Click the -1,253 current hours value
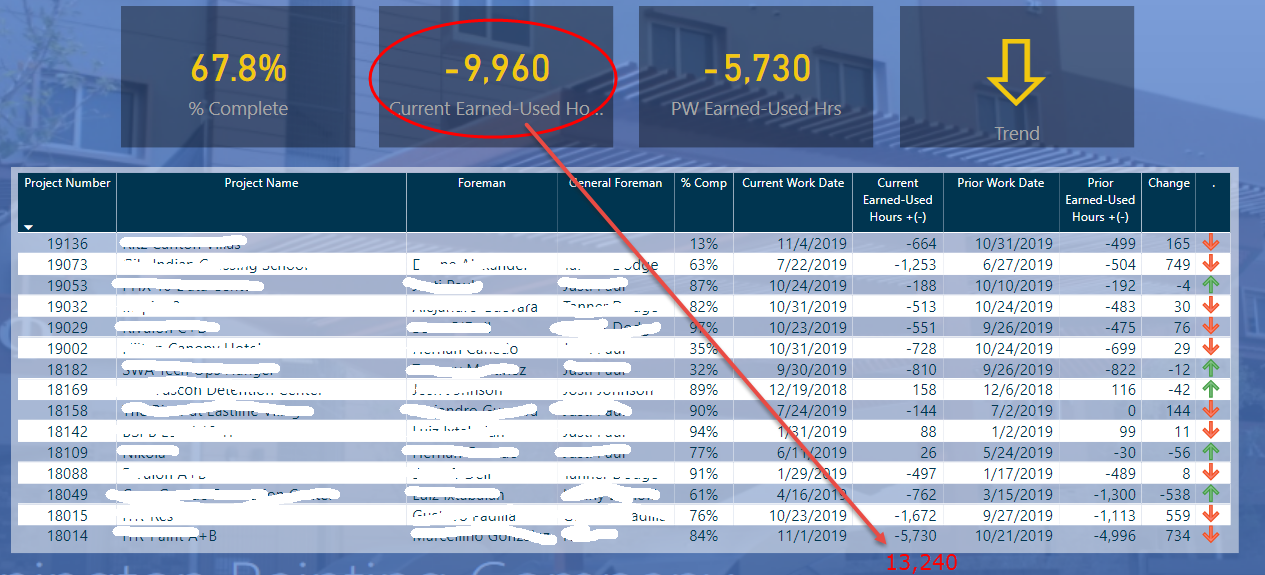 click(x=915, y=265)
